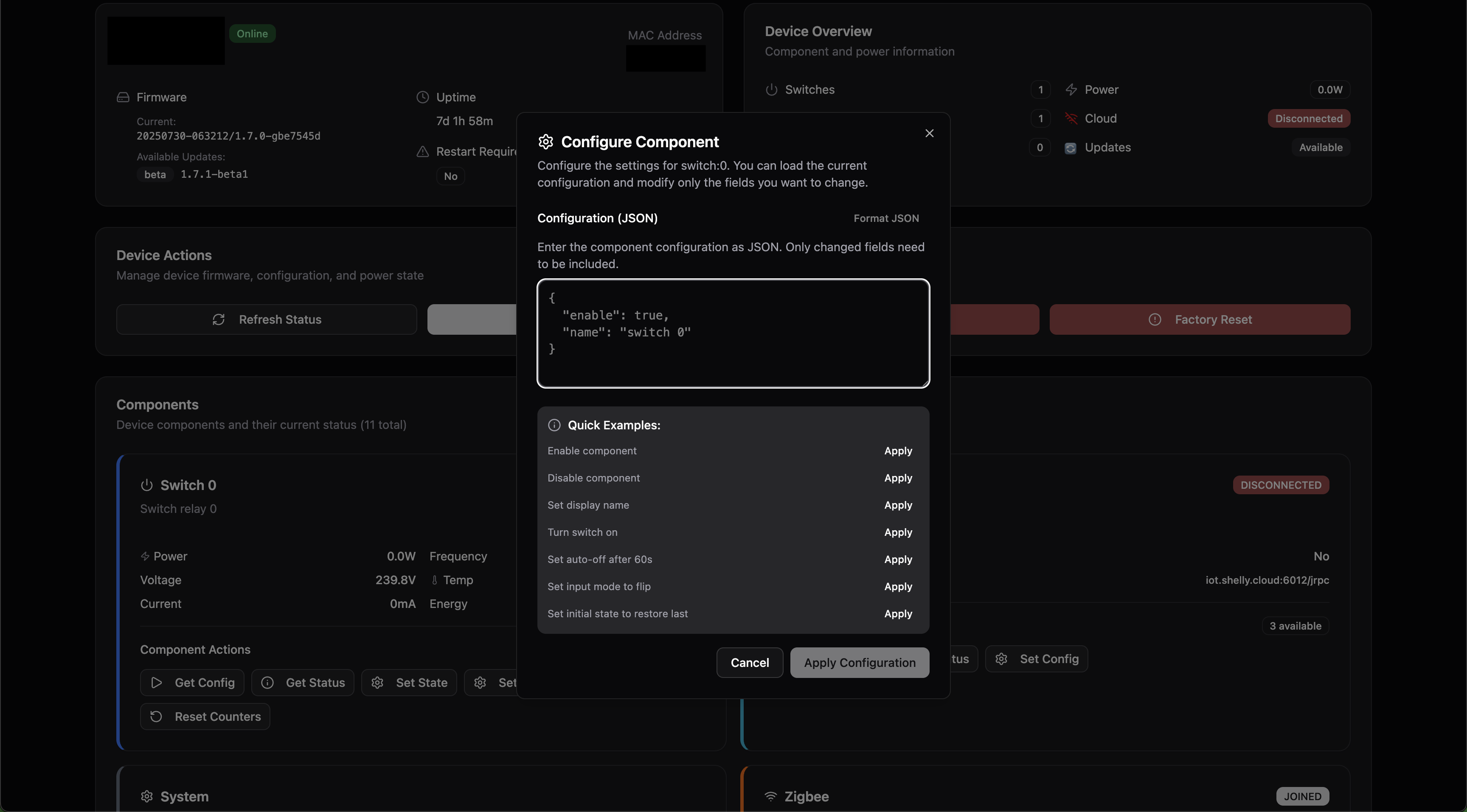Image resolution: width=1467 pixels, height=812 pixels.
Task: Click the Zigbee wifi icon
Action: click(771, 797)
